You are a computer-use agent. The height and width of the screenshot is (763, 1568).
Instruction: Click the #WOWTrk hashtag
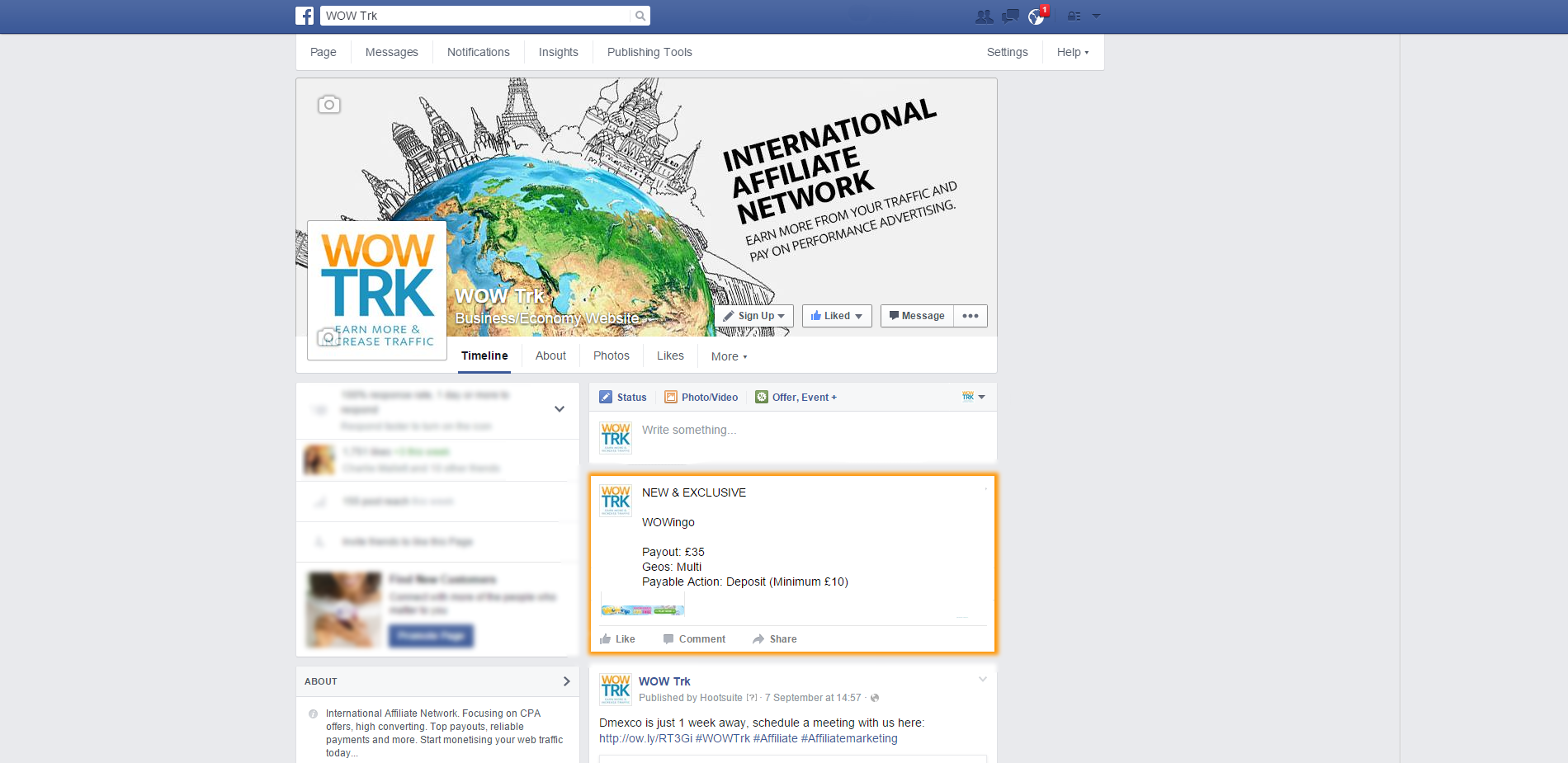click(x=723, y=739)
